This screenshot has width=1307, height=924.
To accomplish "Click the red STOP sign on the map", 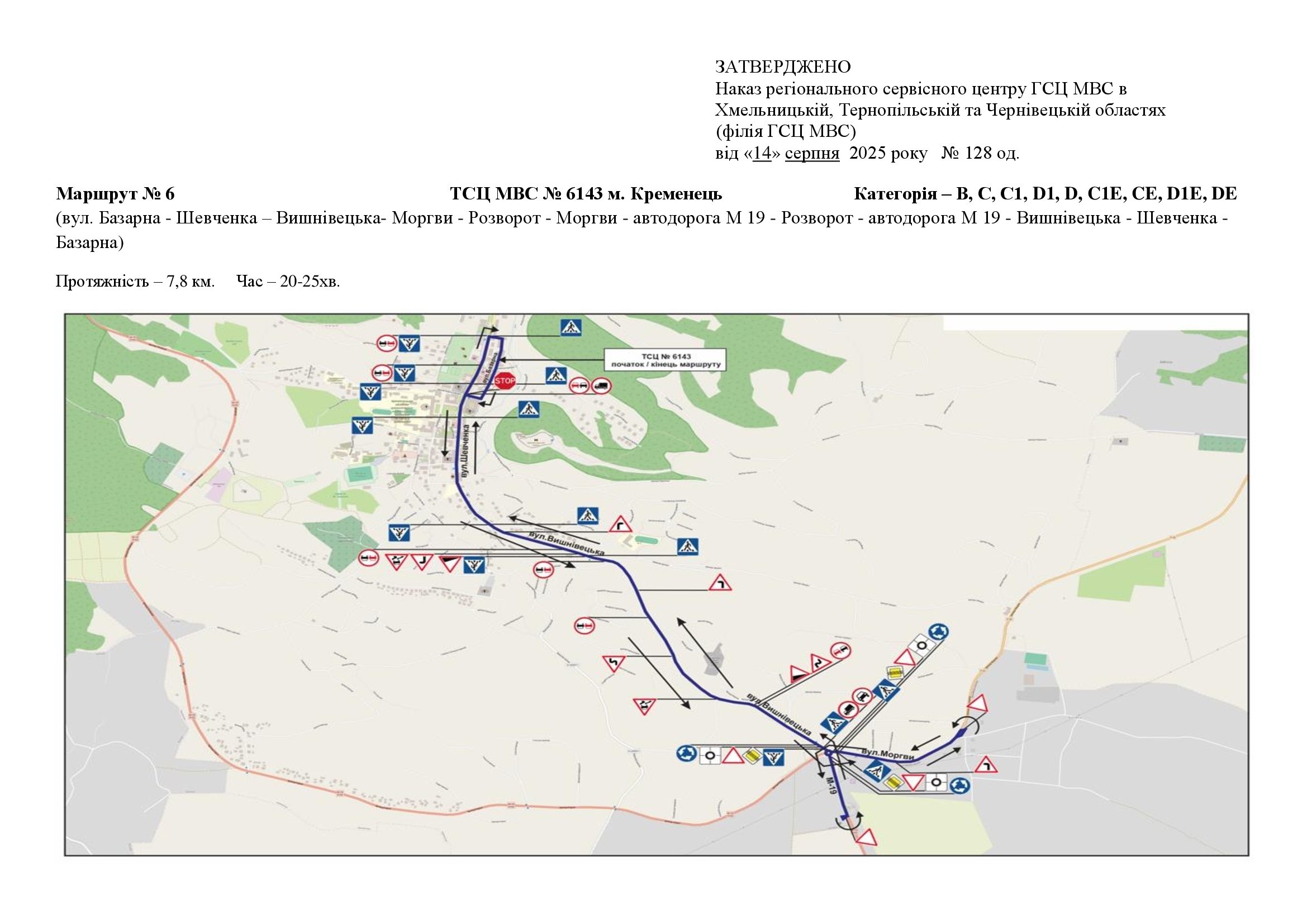I will 505,380.
